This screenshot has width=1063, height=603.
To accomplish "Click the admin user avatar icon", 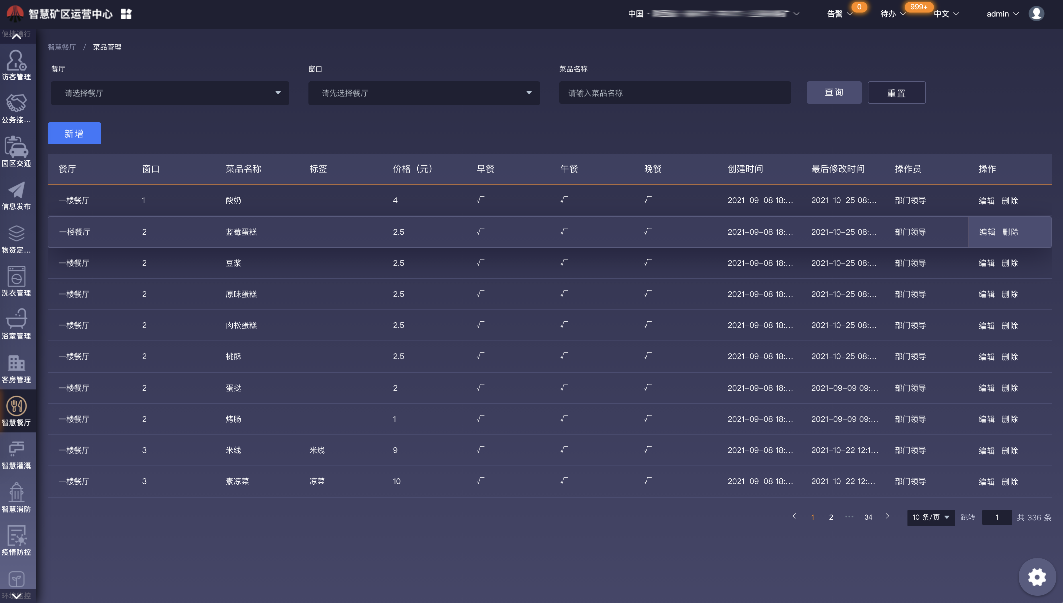I will coord(1036,14).
